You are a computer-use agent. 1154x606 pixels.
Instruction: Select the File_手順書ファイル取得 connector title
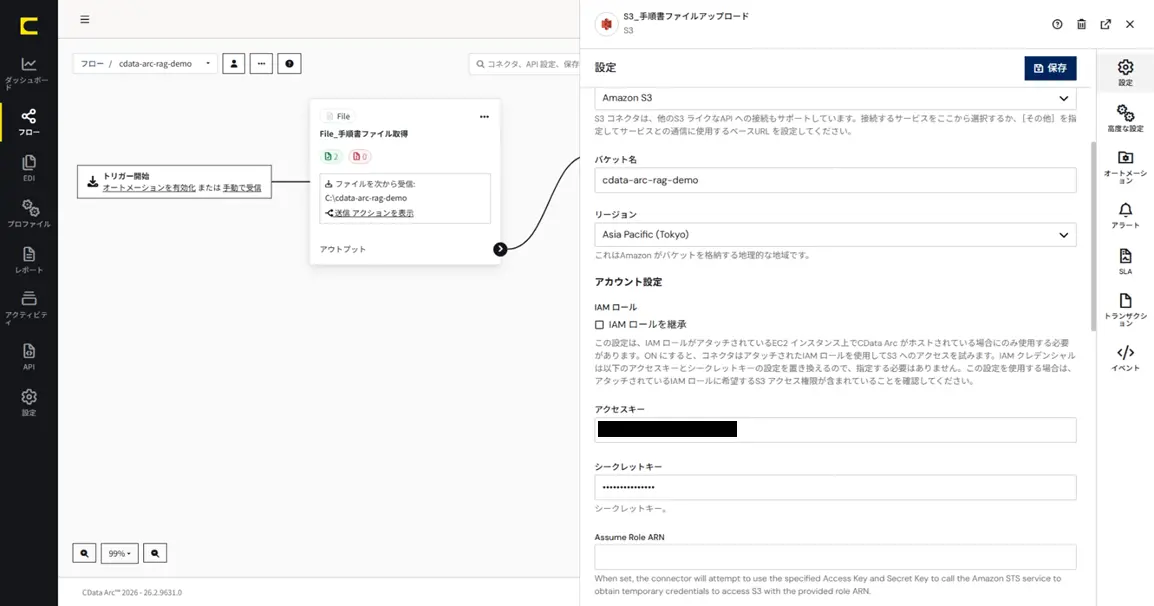(x=364, y=134)
